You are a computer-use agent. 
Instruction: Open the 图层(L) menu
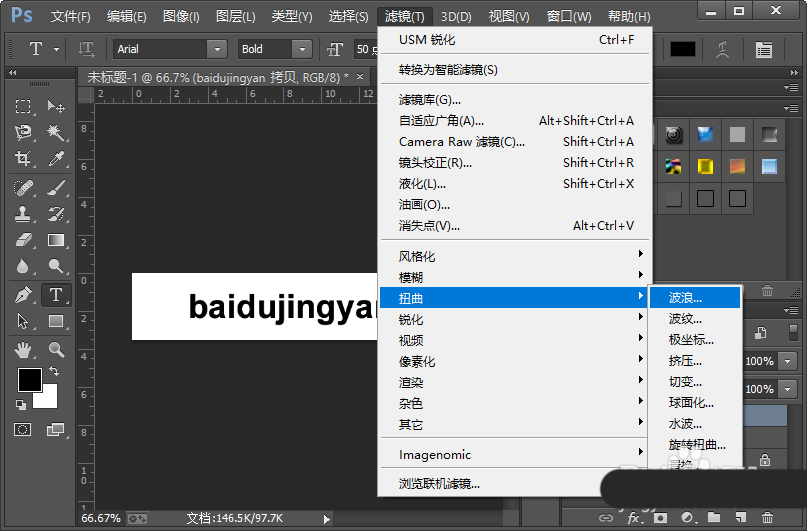point(236,16)
